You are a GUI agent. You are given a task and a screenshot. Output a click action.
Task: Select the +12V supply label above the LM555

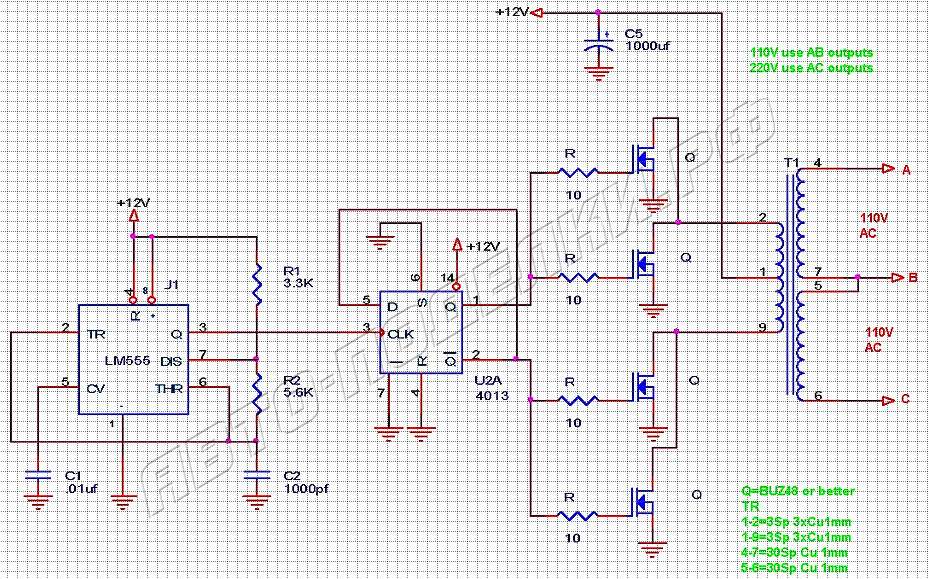133,203
